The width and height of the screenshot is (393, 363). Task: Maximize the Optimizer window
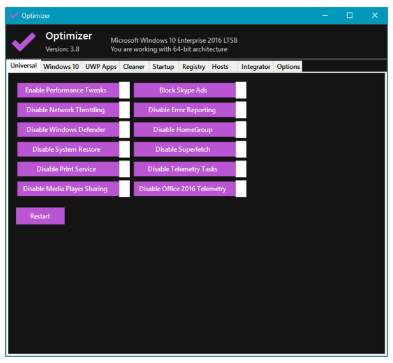[x=350, y=15]
